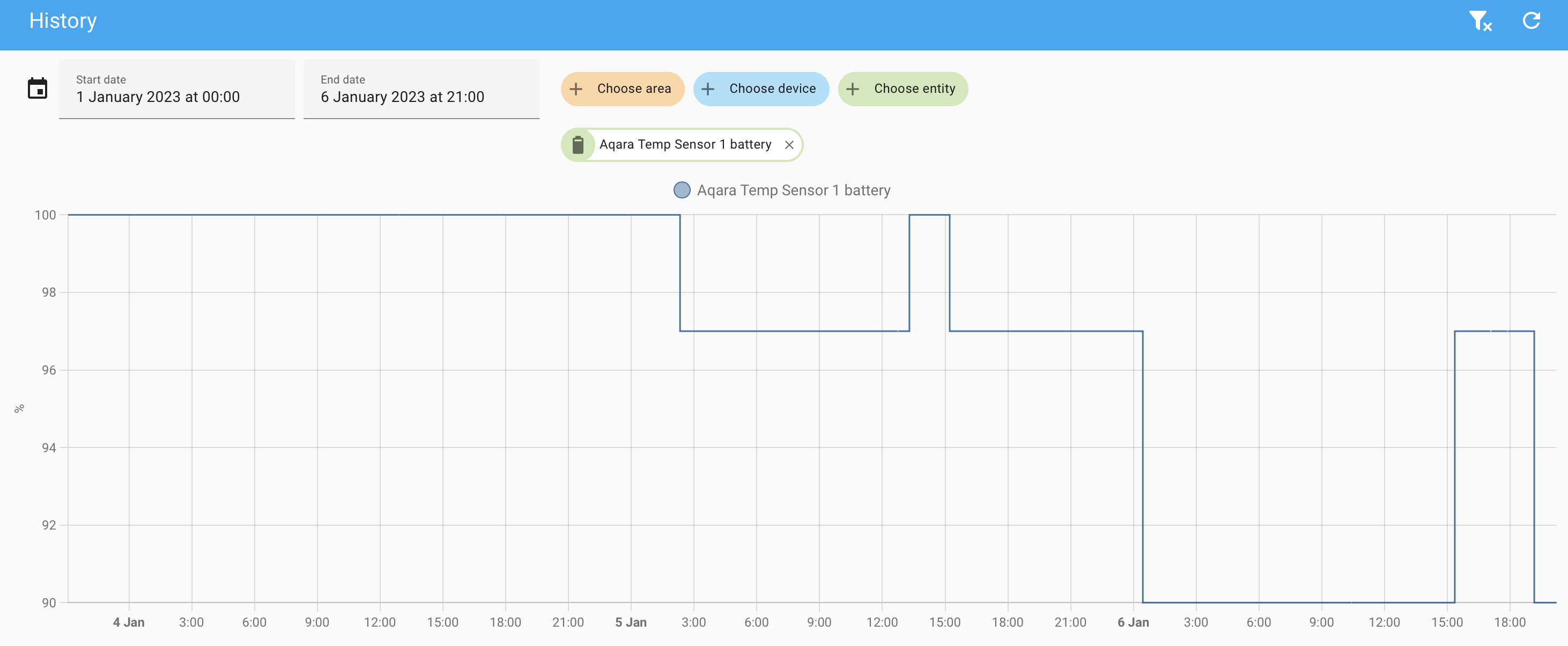Screen dimensions: 1568x646
Task: Click the History page title
Action: (63, 20)
